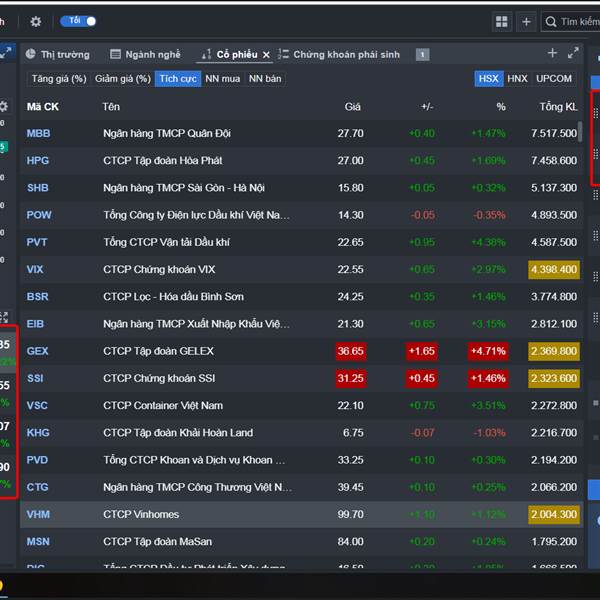
Task: Open the MBB stock symbol link
Action: (38, 133)
